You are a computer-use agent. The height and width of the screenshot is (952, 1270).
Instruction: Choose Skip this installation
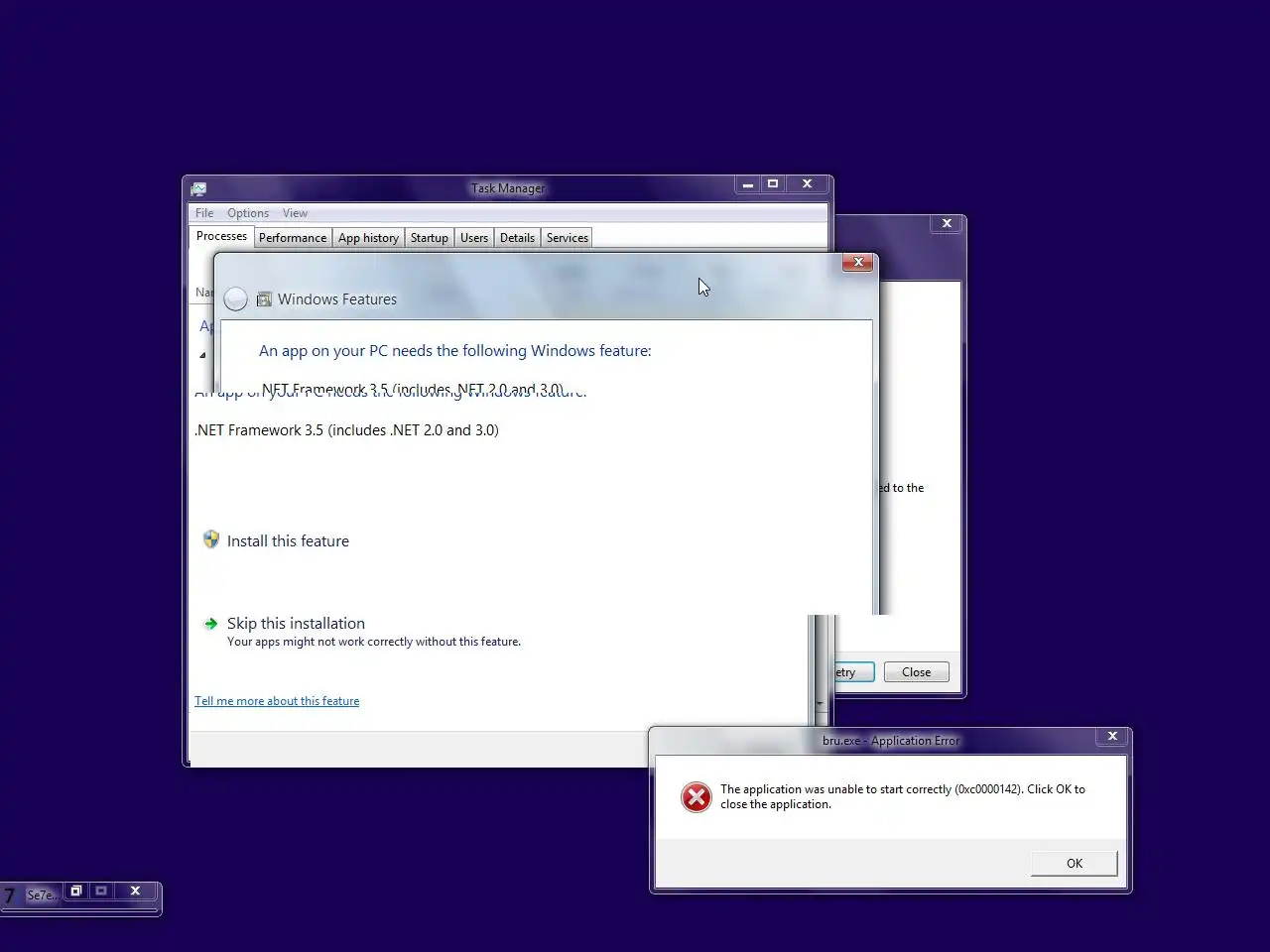(296, 624)
